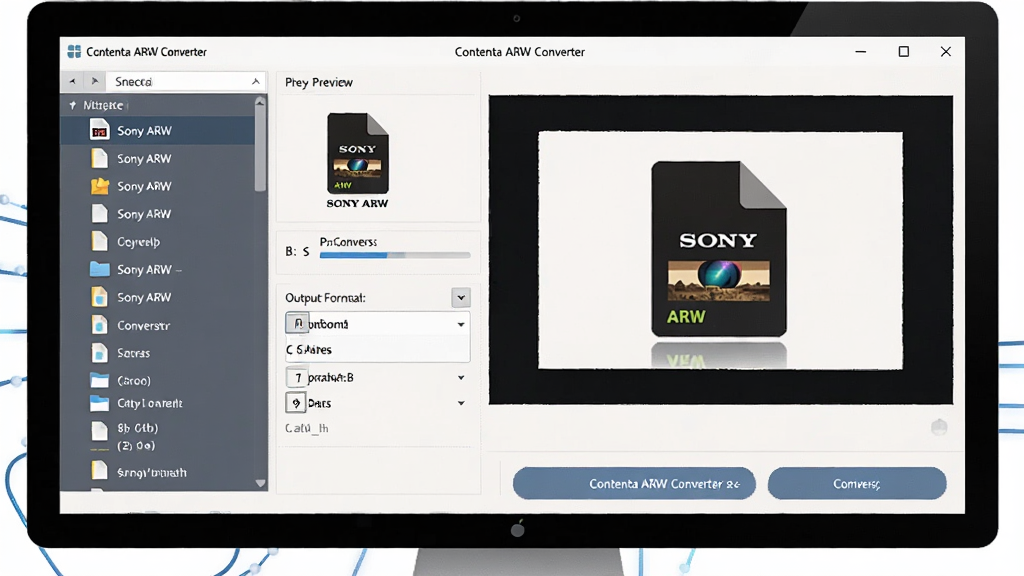Select the highlighted Sony ARW row in the sidebar
Viewport: 1024px width, 576px height.
[x=157, y=131]
